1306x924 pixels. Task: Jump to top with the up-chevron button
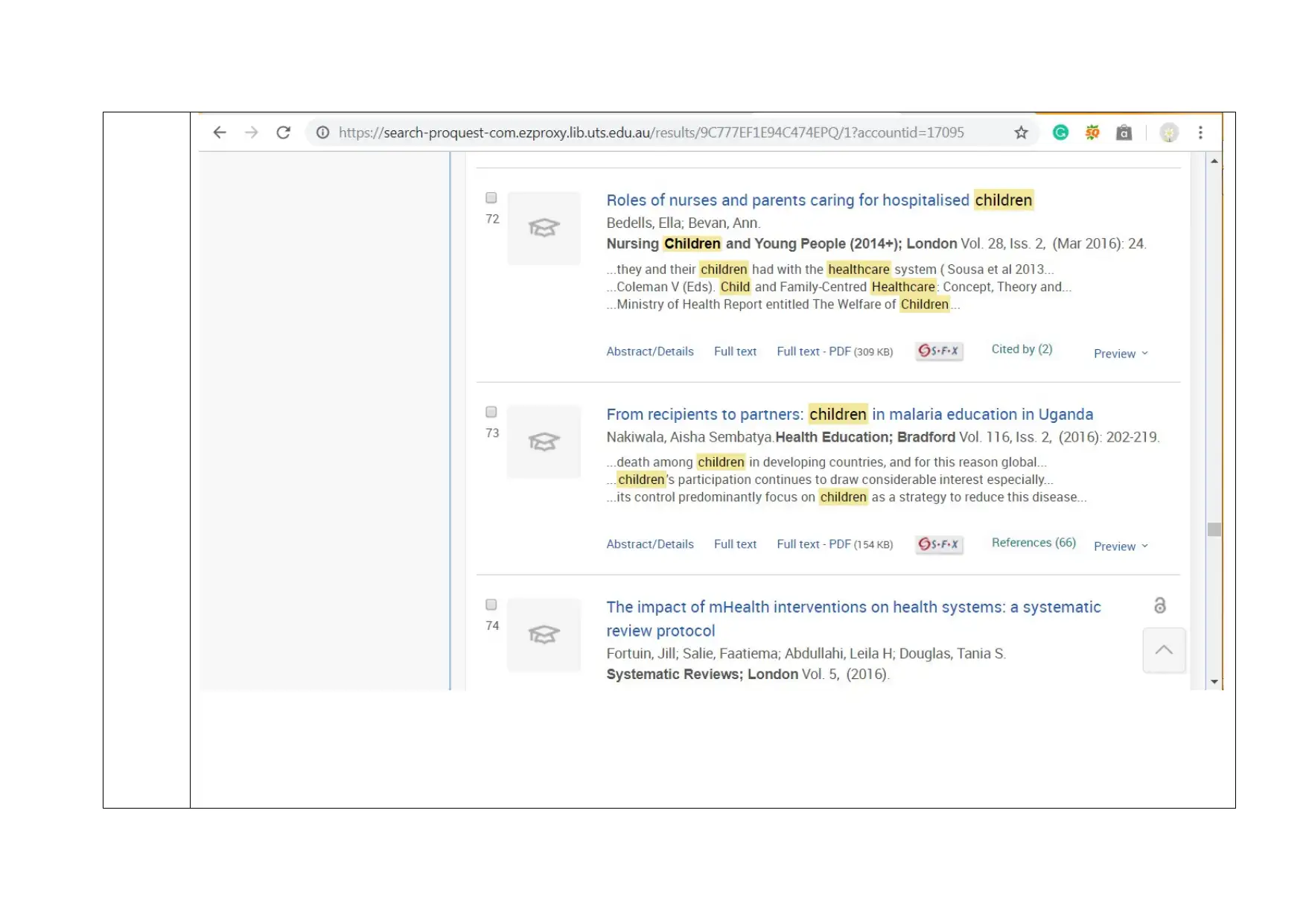tap(1164, 650)
